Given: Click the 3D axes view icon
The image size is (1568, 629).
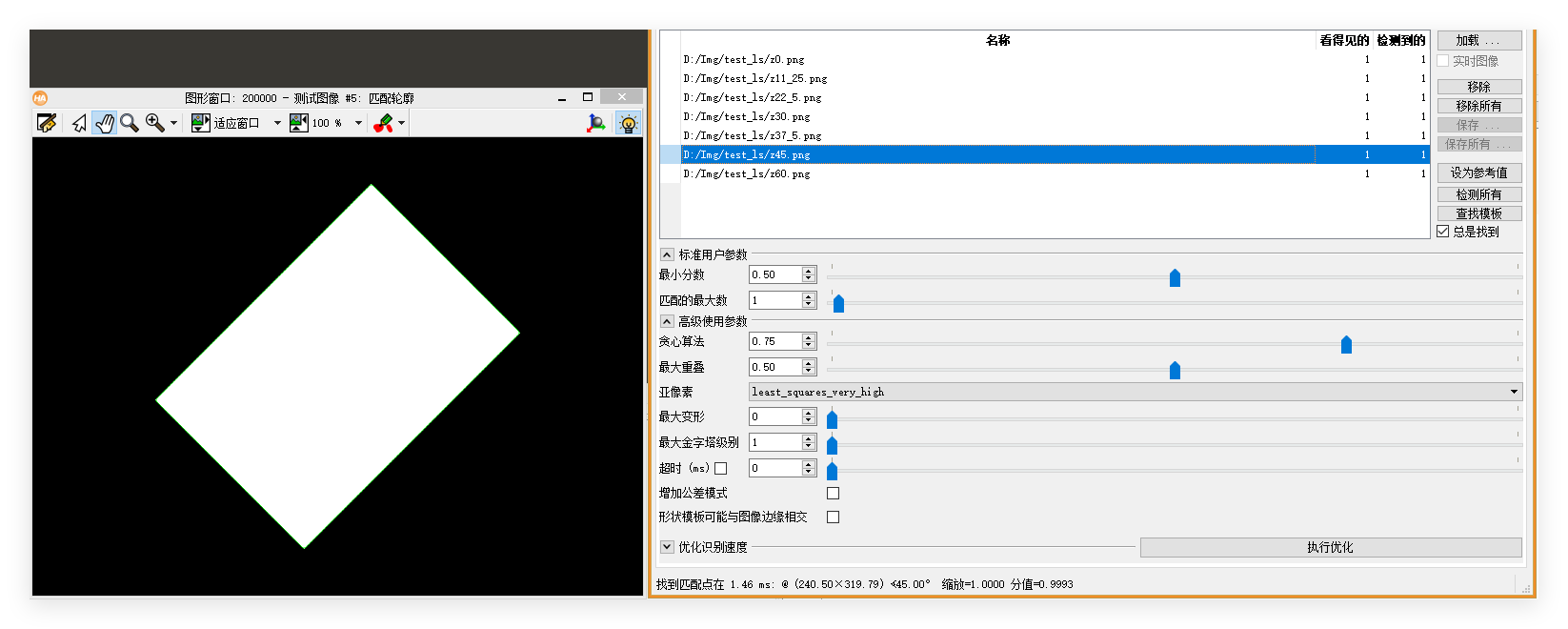Looking at the screenshot, I should pos(596,123).
